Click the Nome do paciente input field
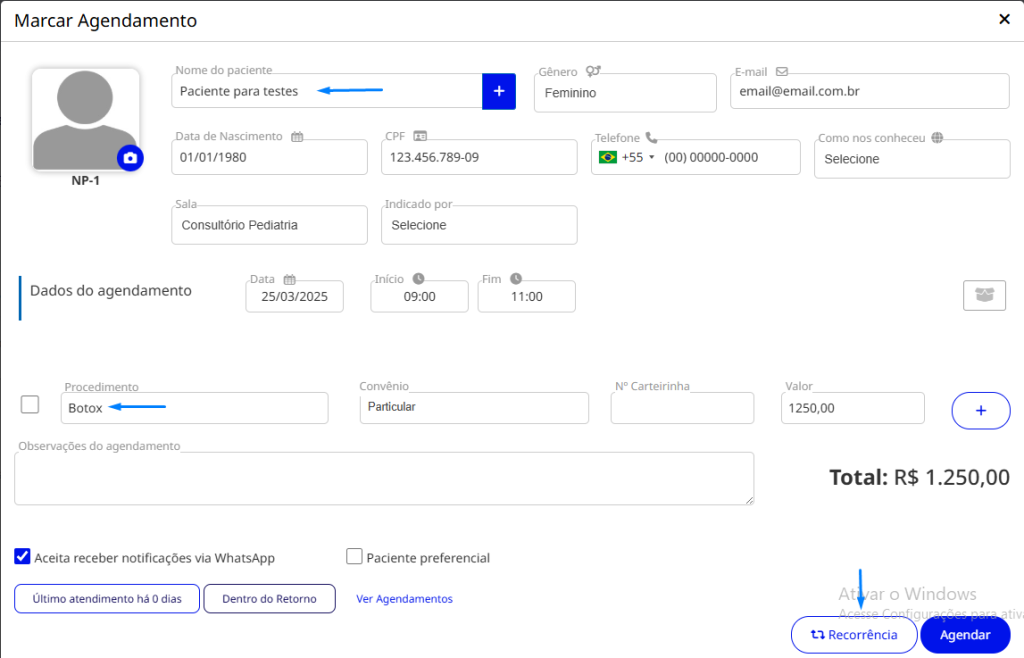Image resolution: width=1024 pixels, height=658 pixels. (327, 91)
